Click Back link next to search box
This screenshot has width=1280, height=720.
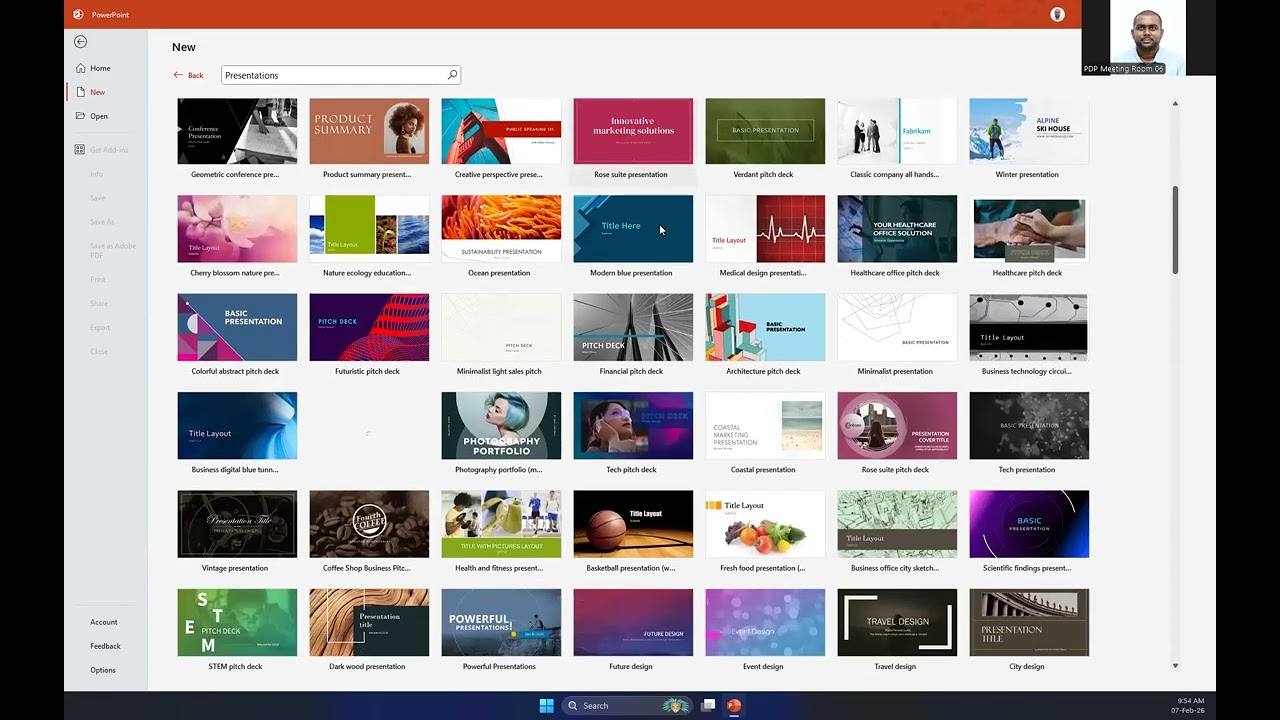[x=188, y=75]
